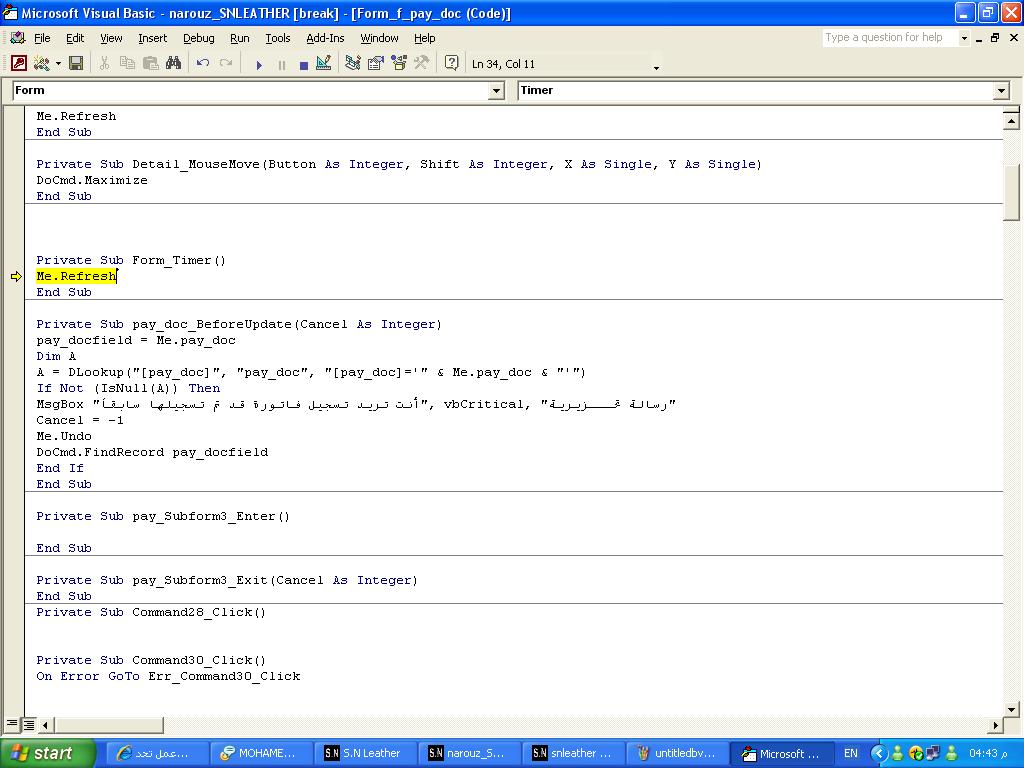The image size is (1024, 768).
Task: Click the vertical scrollbar up arrow
Action: (1010, 120)
